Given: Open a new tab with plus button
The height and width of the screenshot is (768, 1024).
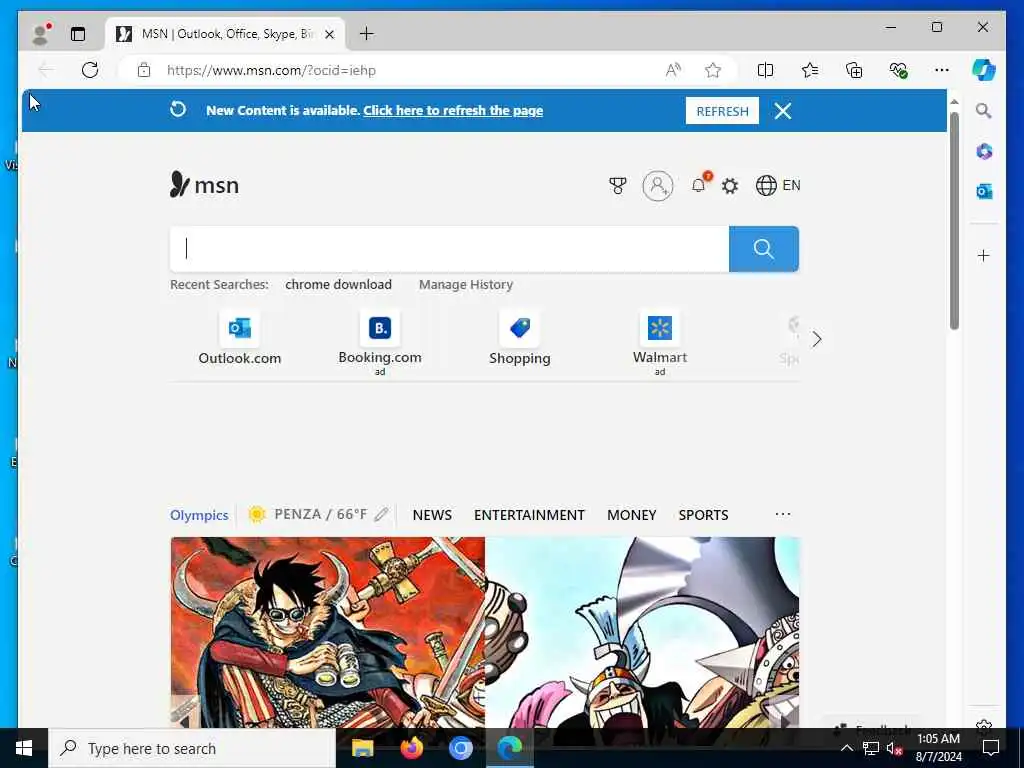Looking at the screenshot, I should pyautogui.click(x=367, y=34).
